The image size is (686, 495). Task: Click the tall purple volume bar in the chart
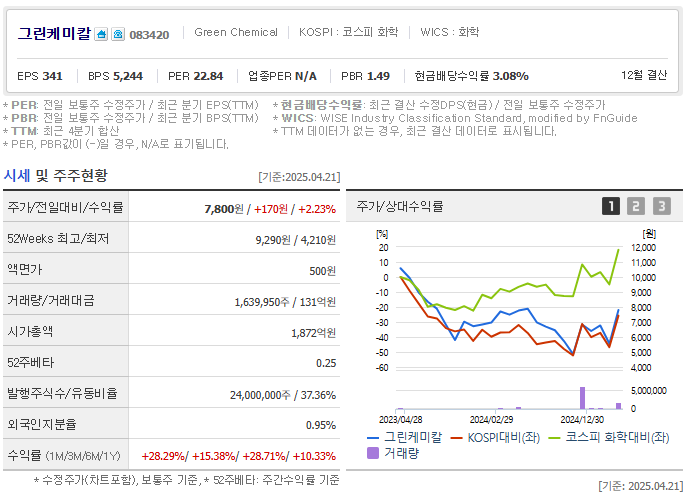point(582,398)
